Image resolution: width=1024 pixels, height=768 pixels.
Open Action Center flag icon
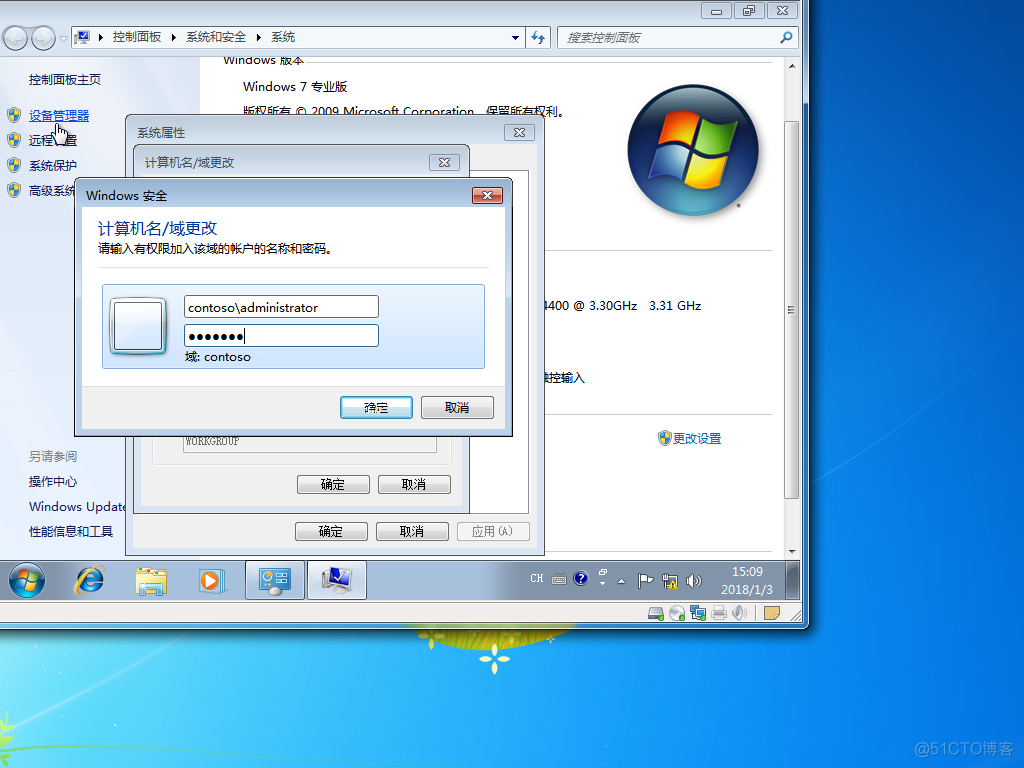645,581
